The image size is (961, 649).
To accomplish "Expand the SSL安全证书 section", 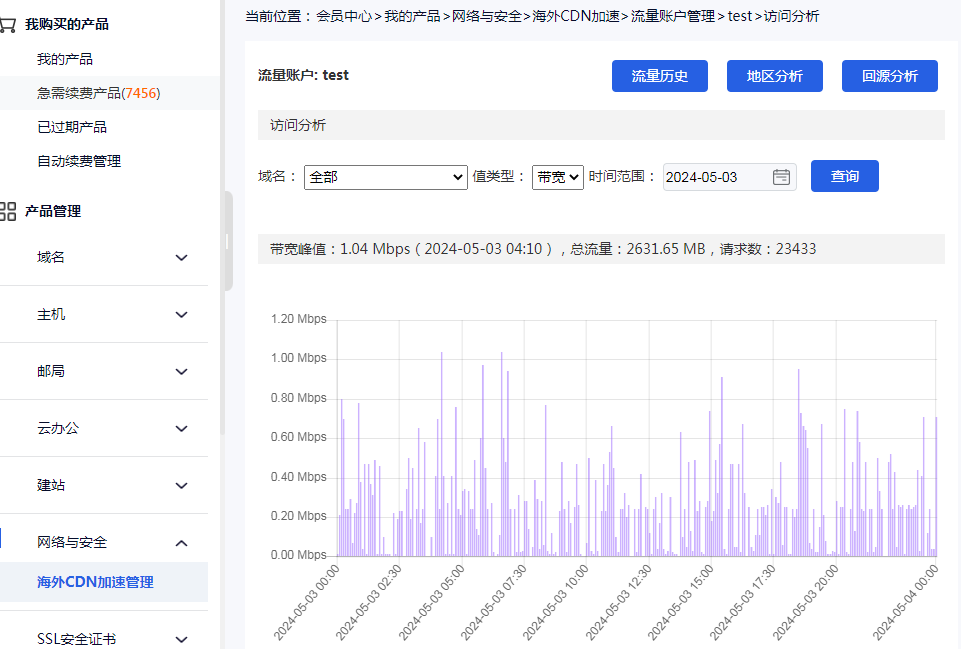I will coord(181,639).
